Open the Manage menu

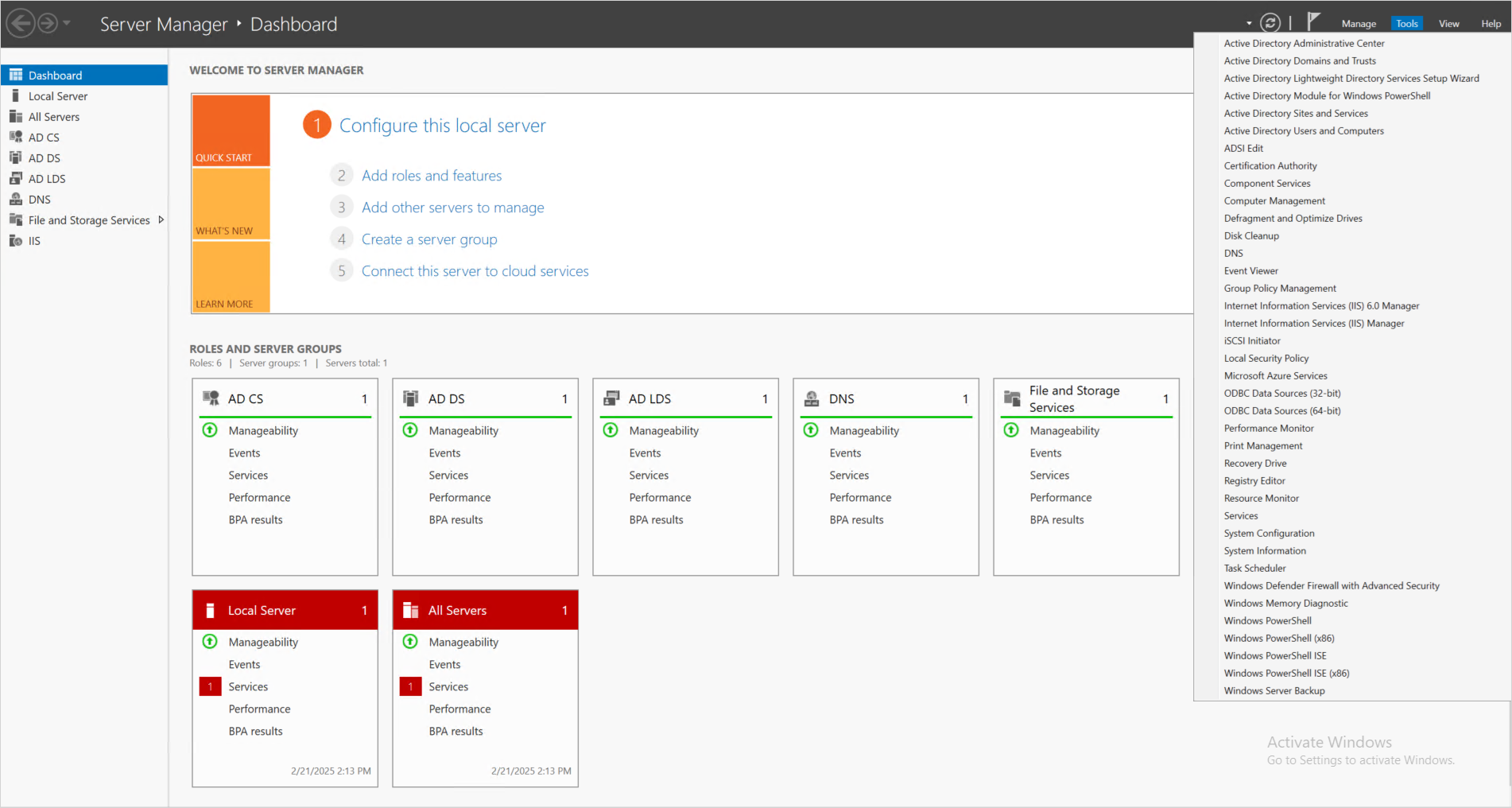coord(1359,24)
